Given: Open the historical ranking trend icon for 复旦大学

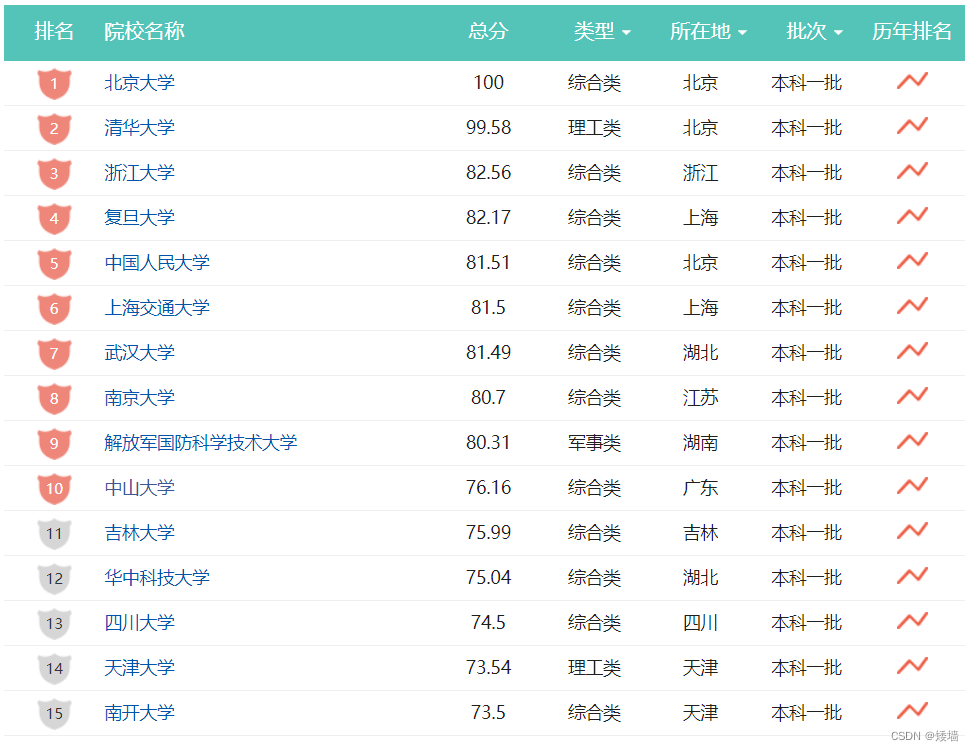Looking at the screenshot, I should click(x=912, y=216).
